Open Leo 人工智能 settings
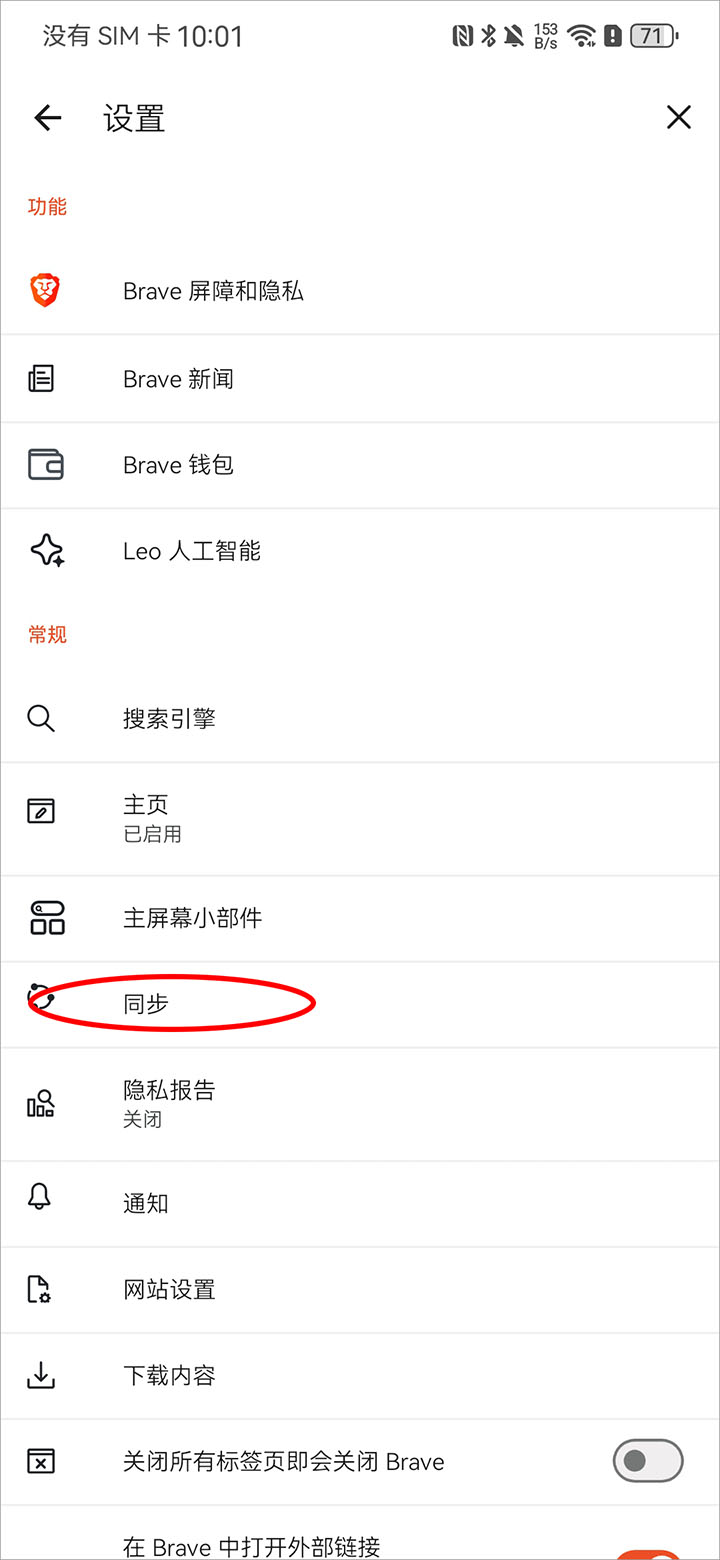 pos(192,551)
